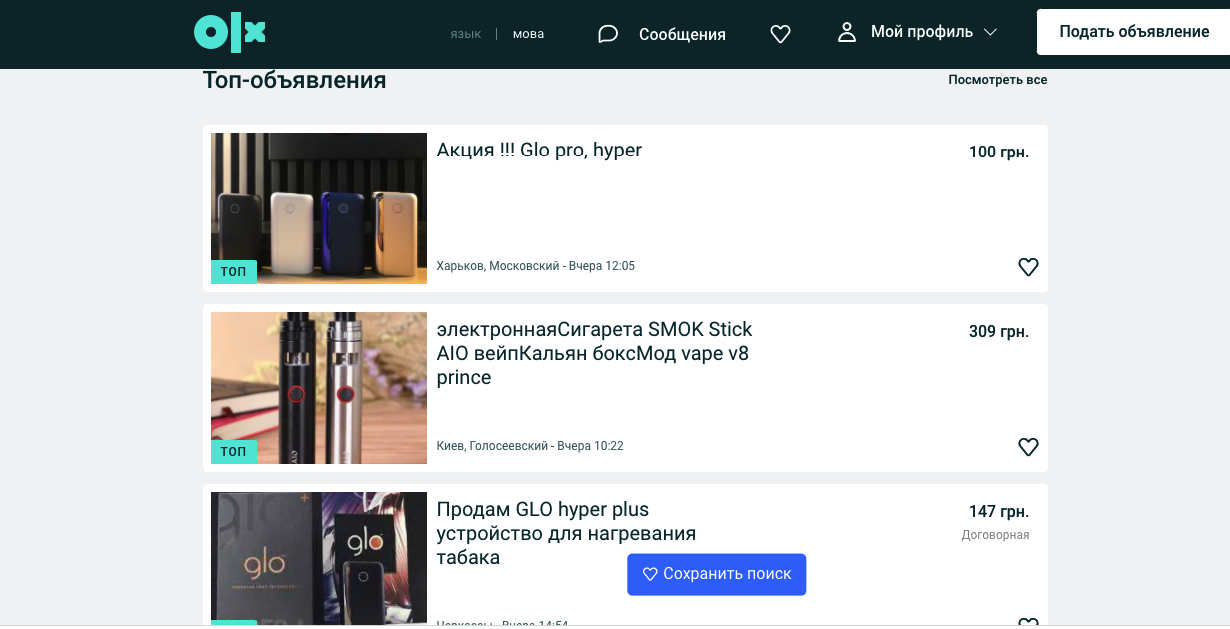Click the 309 грн. price
This screenshot has width=1230, height=629.
click(x=998, y=332)
